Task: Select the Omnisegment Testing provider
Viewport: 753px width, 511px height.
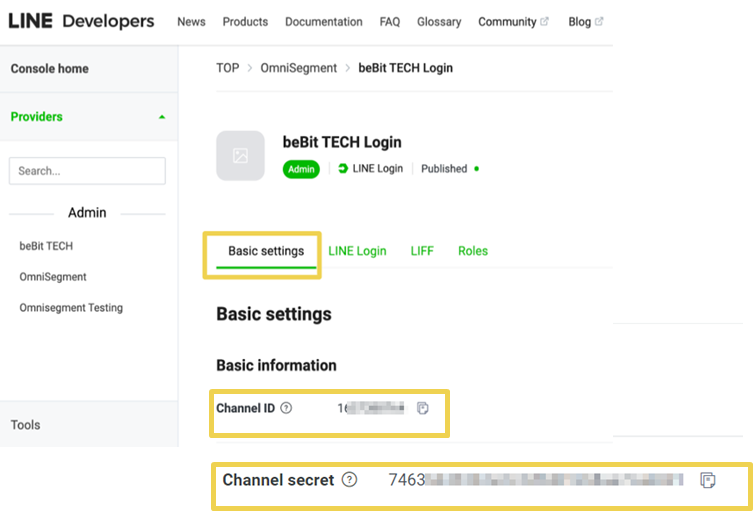Action: pos(71,308)
